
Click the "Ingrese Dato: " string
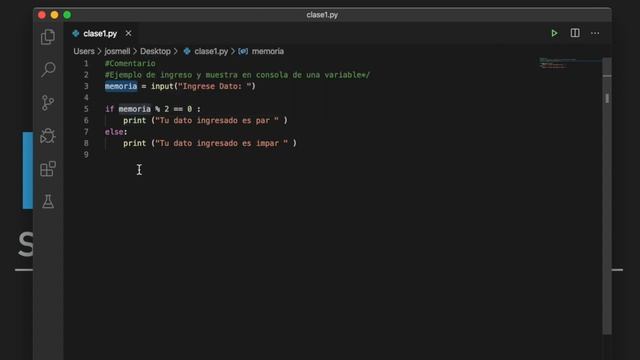[215, 86]
